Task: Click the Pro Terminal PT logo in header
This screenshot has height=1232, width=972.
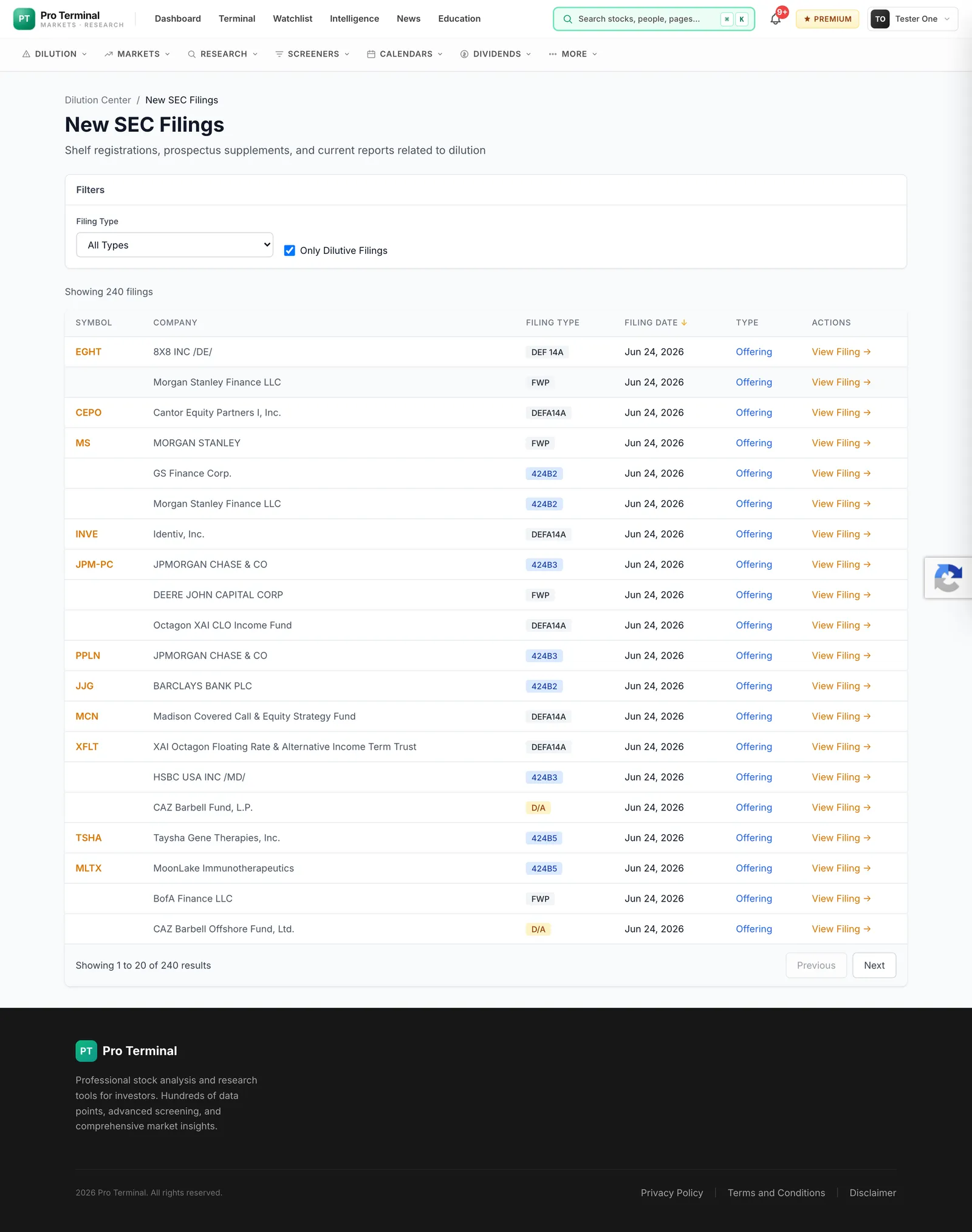Action: (x=24, y=19)
